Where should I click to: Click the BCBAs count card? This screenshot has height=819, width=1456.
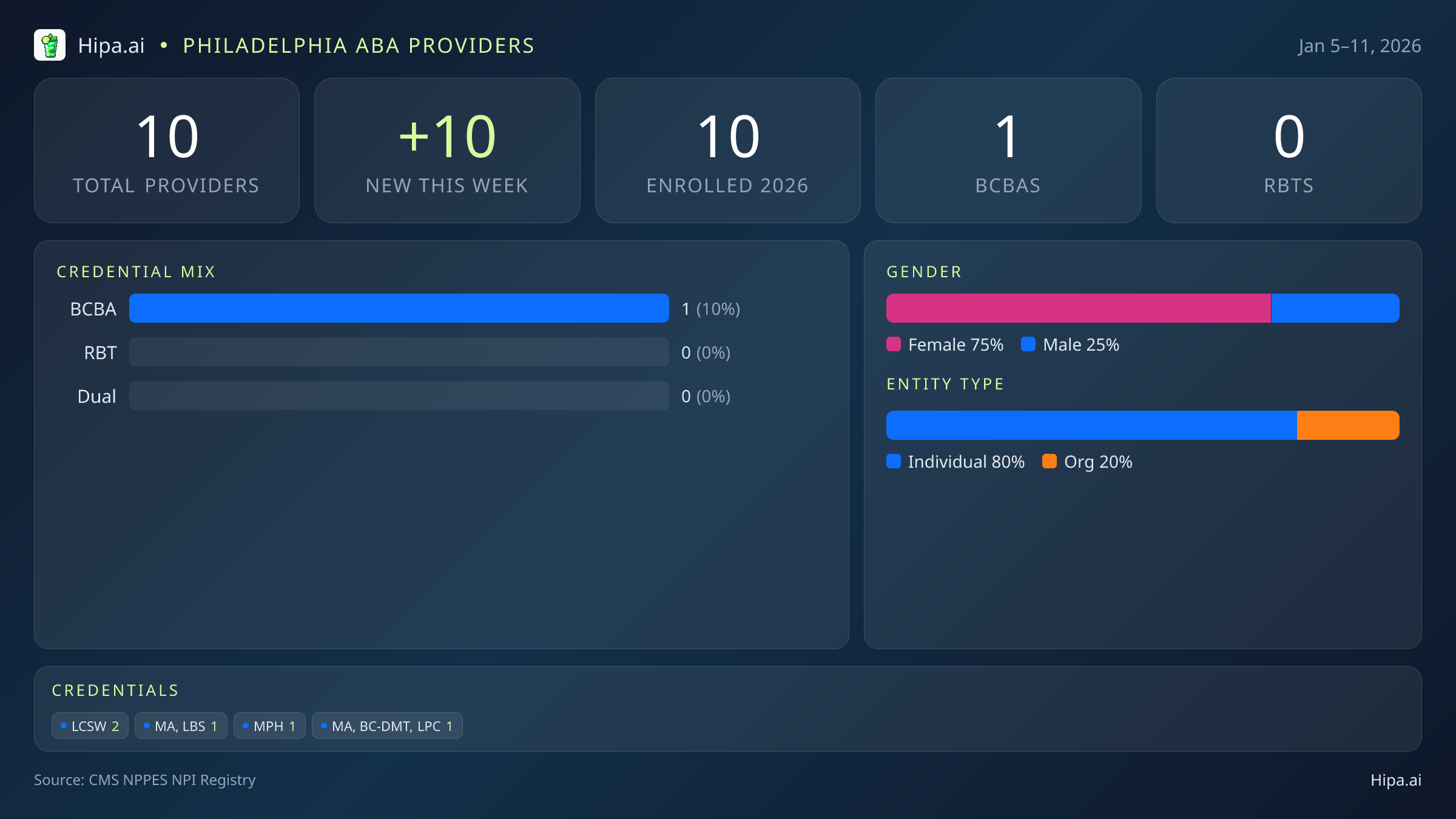point(1008,150)
